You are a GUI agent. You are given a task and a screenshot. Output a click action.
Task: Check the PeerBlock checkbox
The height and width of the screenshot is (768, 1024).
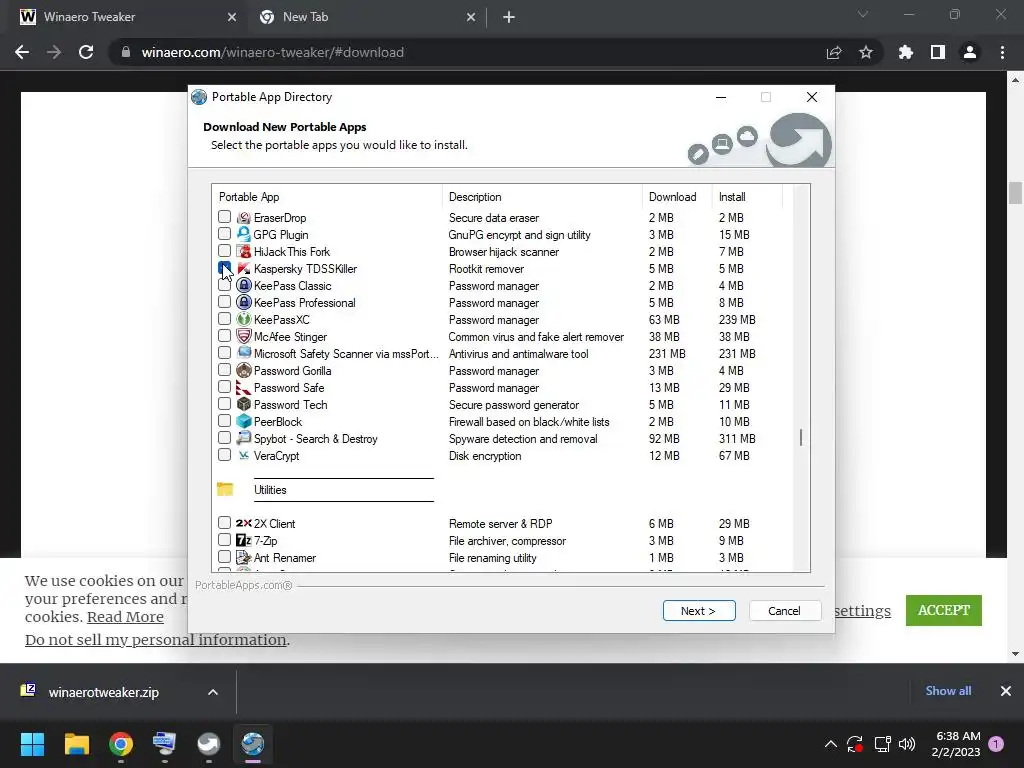click(224, 421)
